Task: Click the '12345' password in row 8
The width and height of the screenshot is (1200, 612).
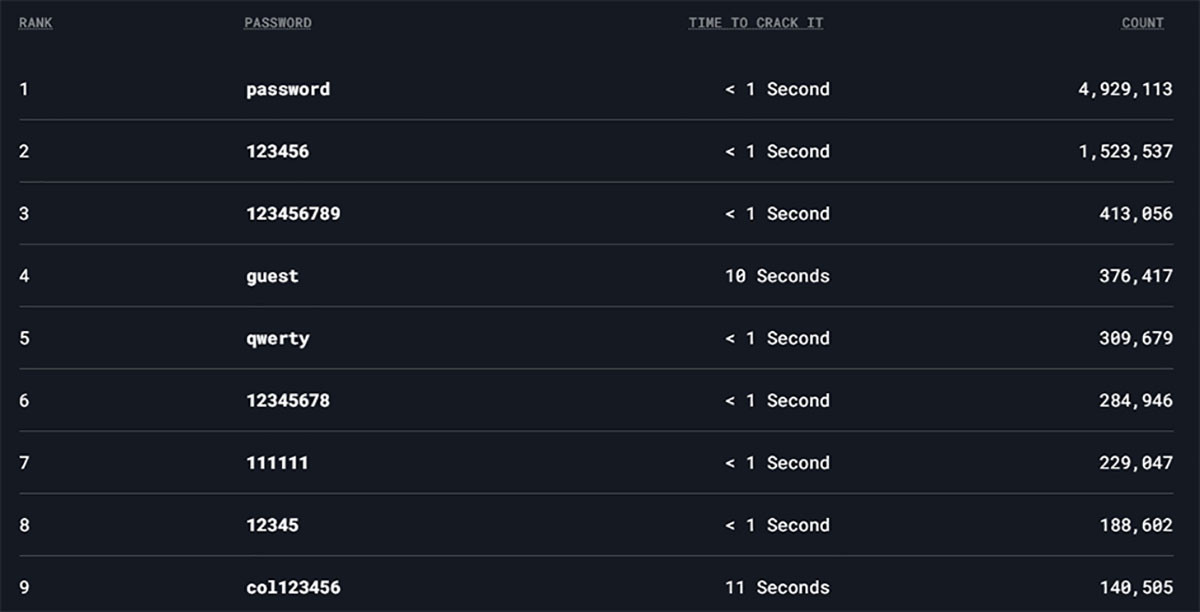Action: pos(272,525)
